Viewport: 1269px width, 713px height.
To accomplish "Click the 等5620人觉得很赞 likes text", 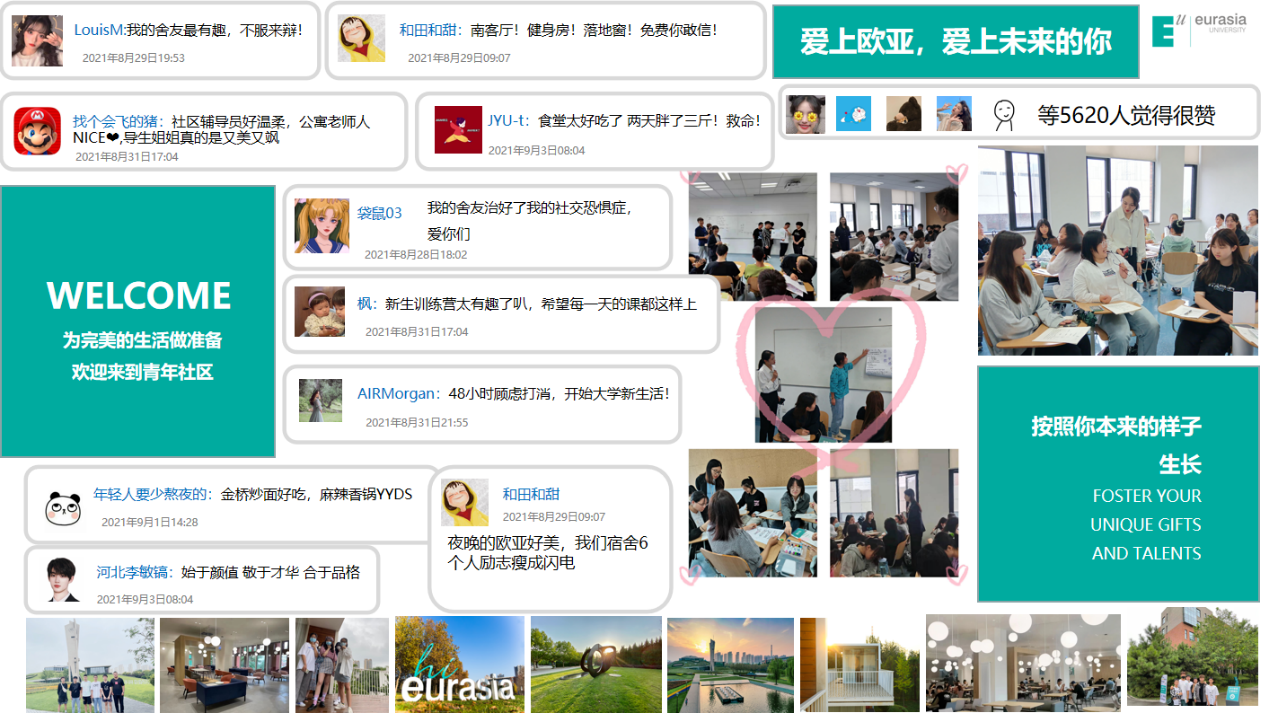I will click(x=1126, y=115).
